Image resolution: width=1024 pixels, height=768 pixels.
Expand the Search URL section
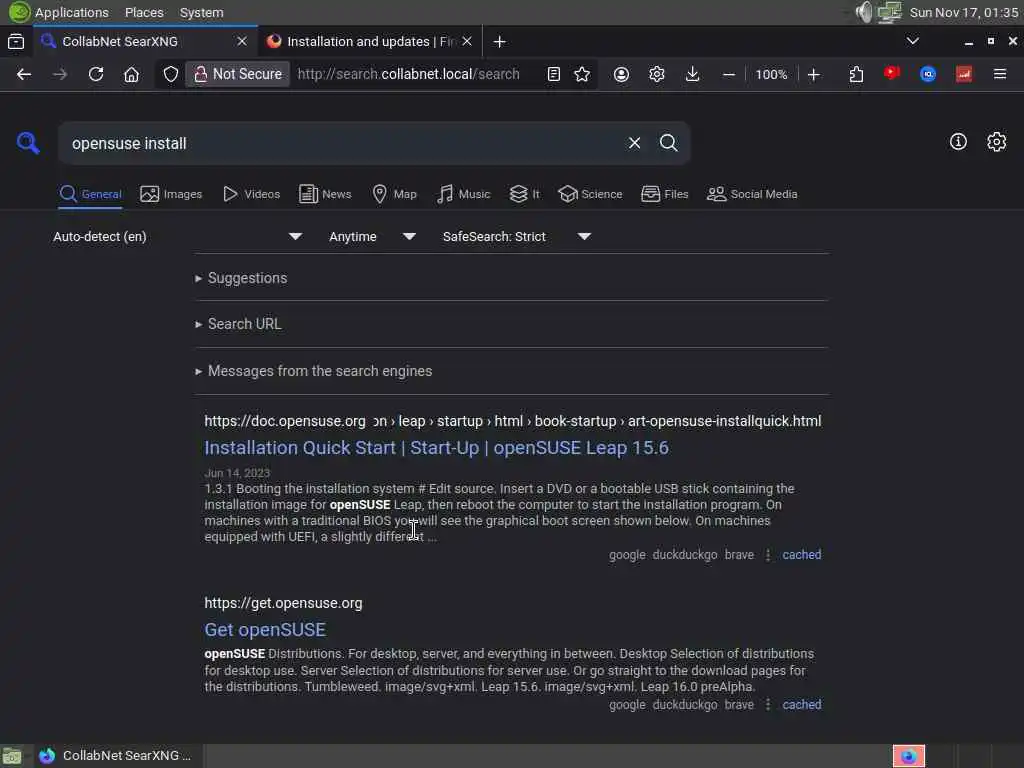point(238,324)
